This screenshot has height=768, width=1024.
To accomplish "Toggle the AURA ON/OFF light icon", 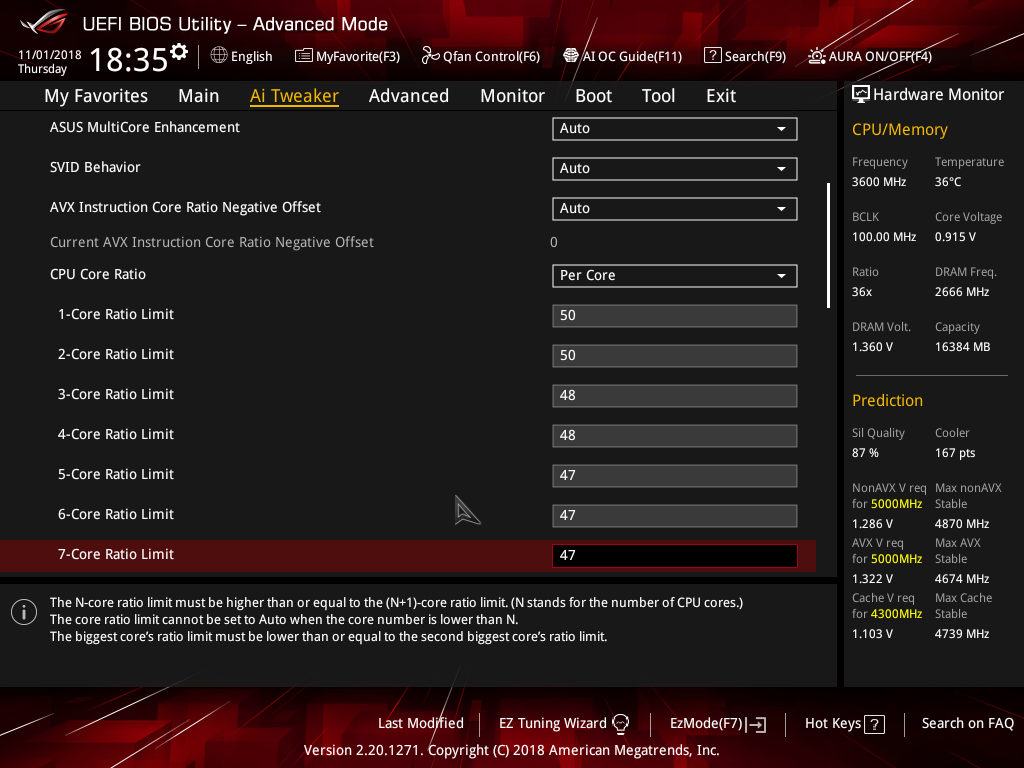I will click(816, 56).
